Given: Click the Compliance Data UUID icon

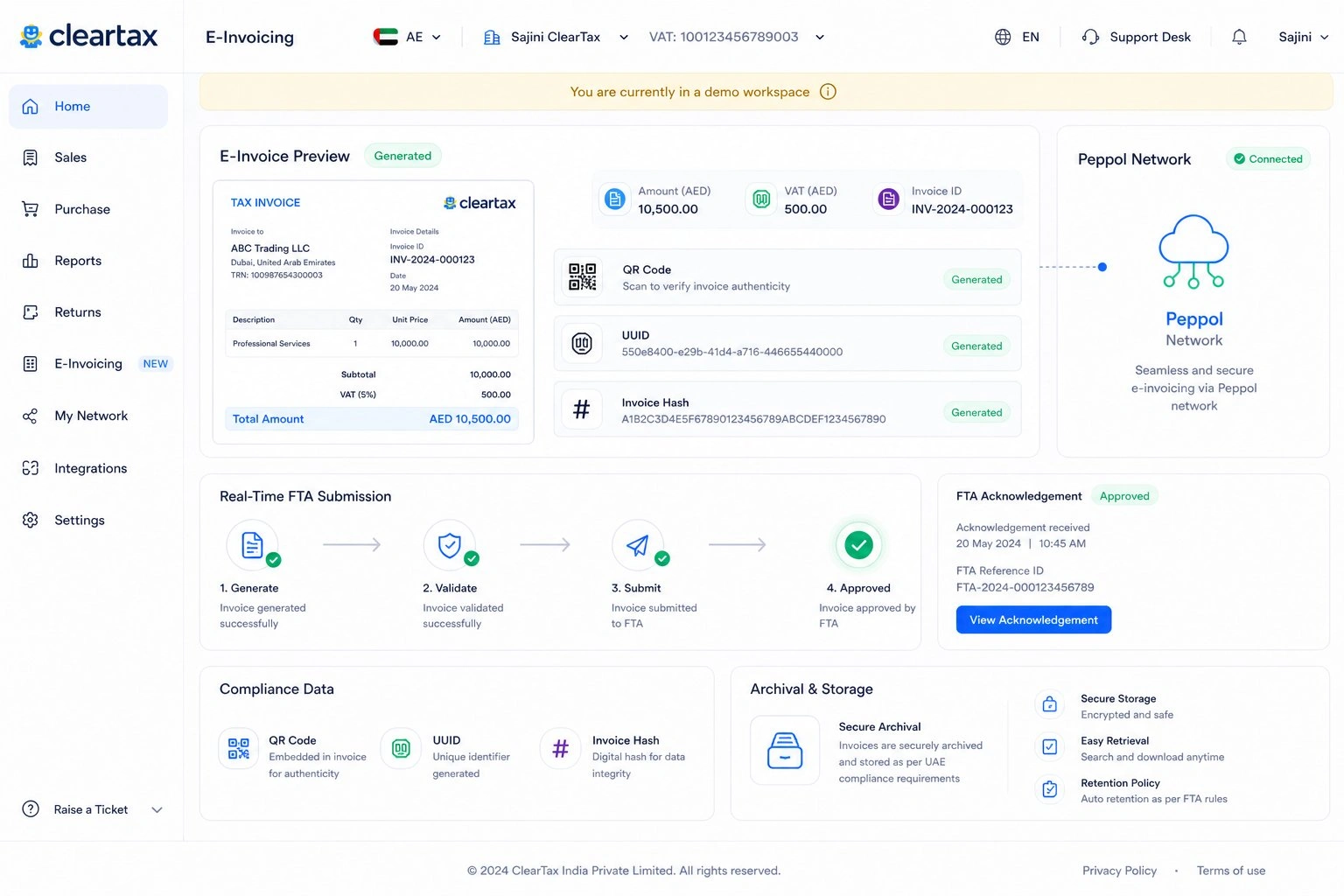Looking at the screenshot, I should pyautogui.click(x=401, y=748).
